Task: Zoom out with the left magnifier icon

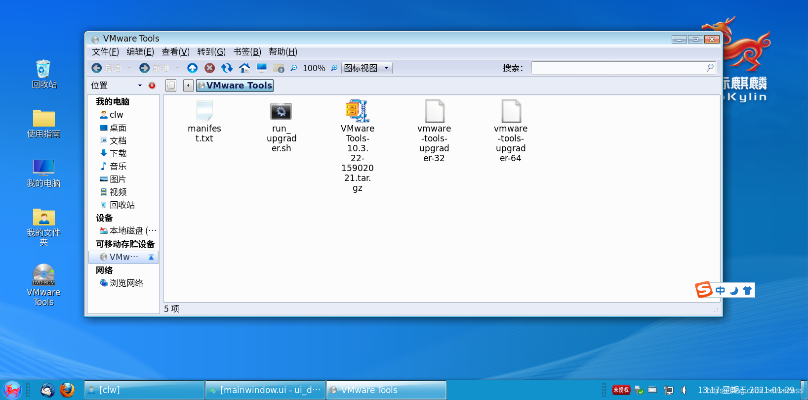Action: click(294, 68)
